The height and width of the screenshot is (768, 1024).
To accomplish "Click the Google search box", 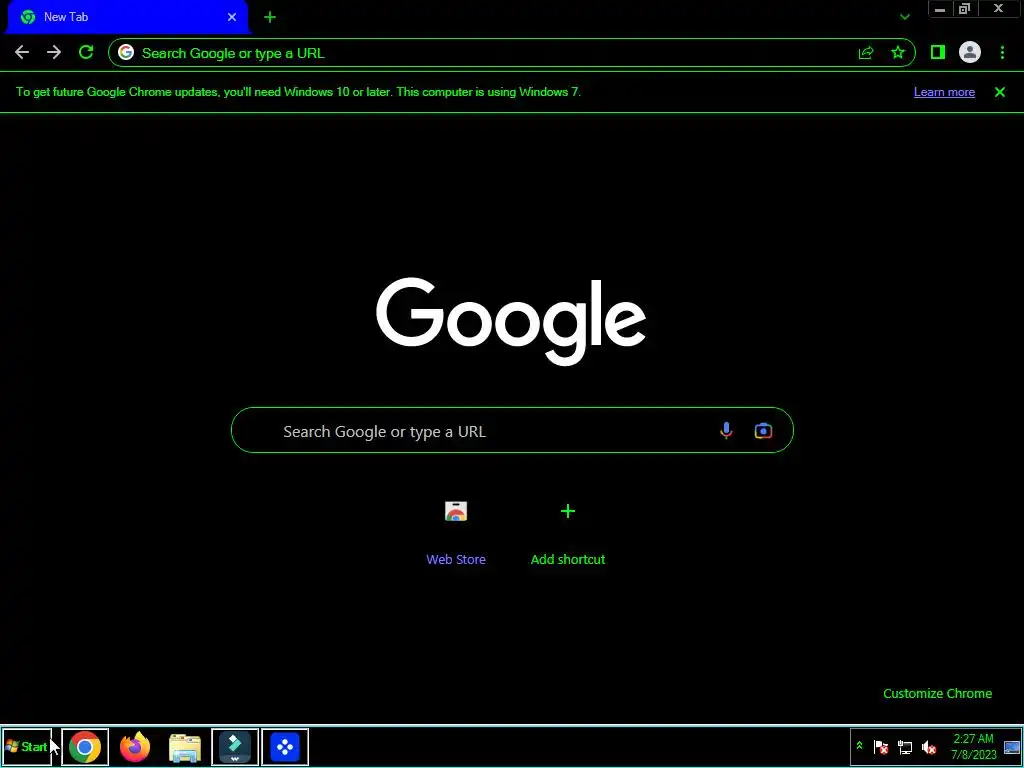I will (x=512, y=430).
